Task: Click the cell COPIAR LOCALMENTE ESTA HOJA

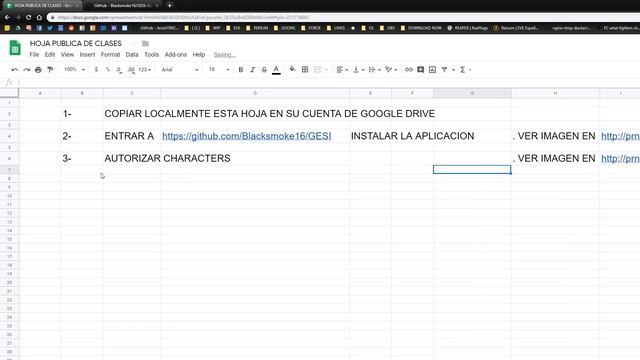Action: point(269,113)
